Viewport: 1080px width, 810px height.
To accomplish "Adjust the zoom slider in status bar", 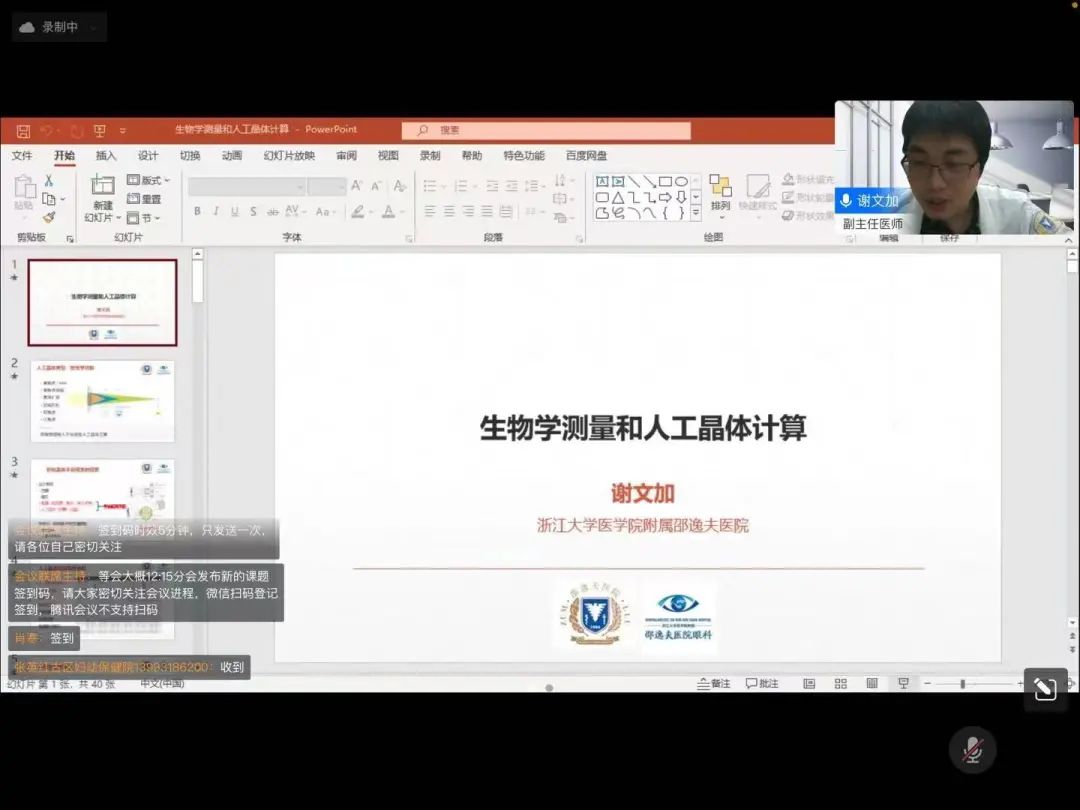I will (x=962, y=683).
